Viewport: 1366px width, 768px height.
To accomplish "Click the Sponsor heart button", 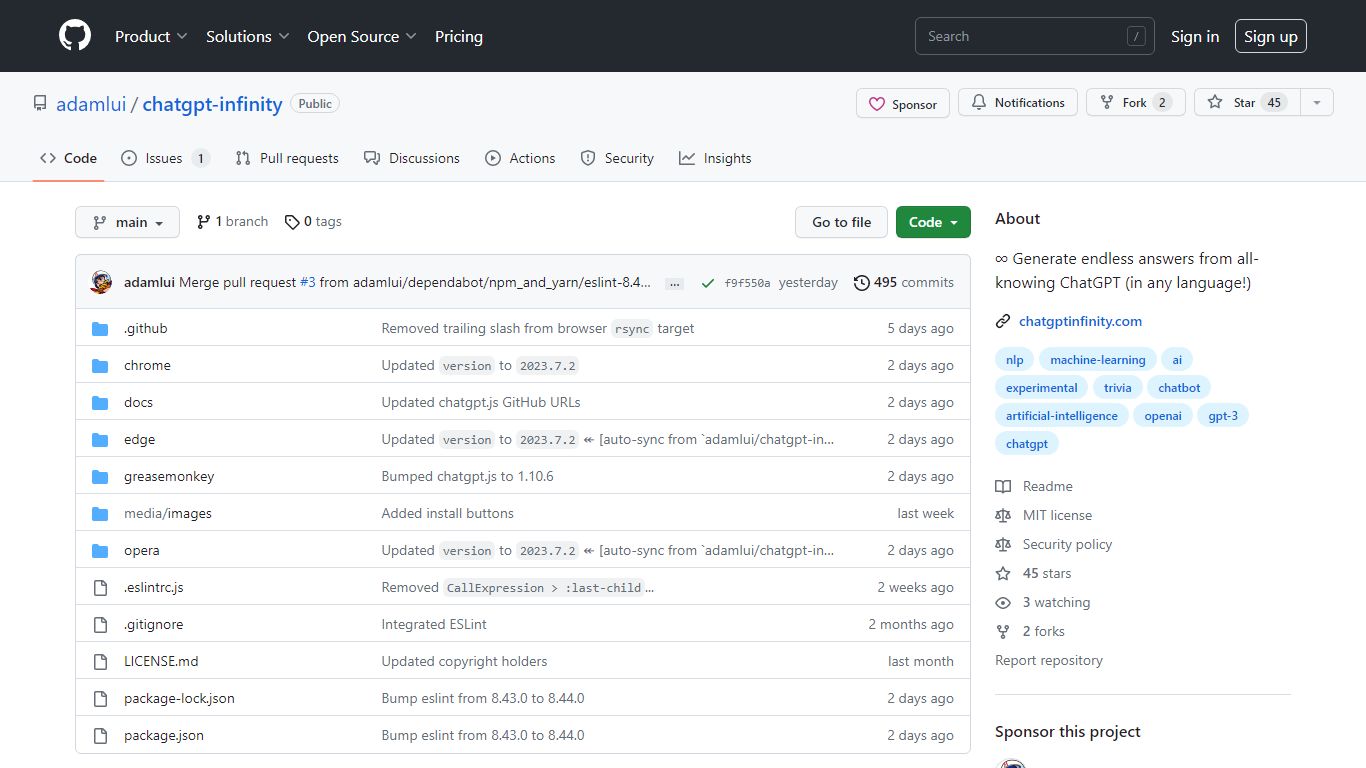I will pyautogui.click(x=902, y=104).
